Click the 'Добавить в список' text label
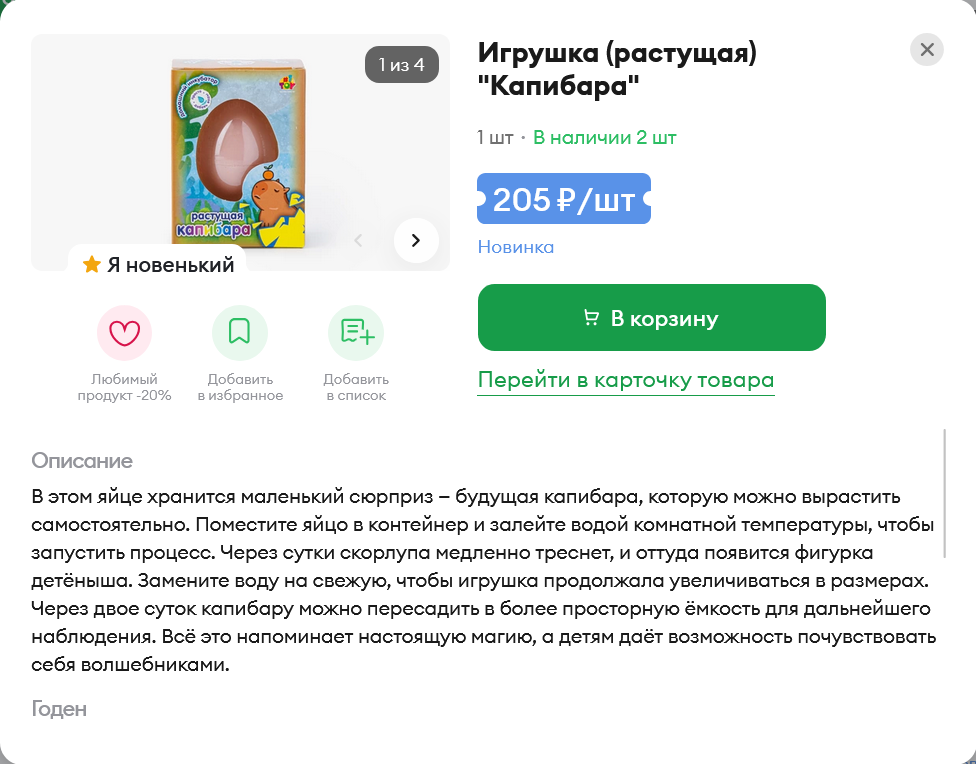This screenshot has height=764, width=976. click(x=356, y=387)
